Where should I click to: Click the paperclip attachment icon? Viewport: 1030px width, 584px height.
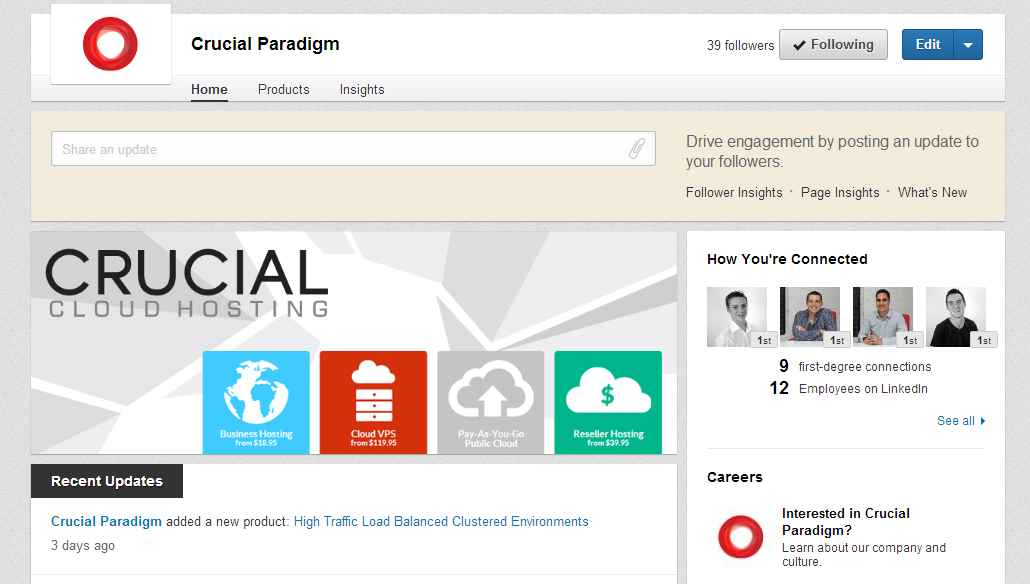tap(637, 148)
